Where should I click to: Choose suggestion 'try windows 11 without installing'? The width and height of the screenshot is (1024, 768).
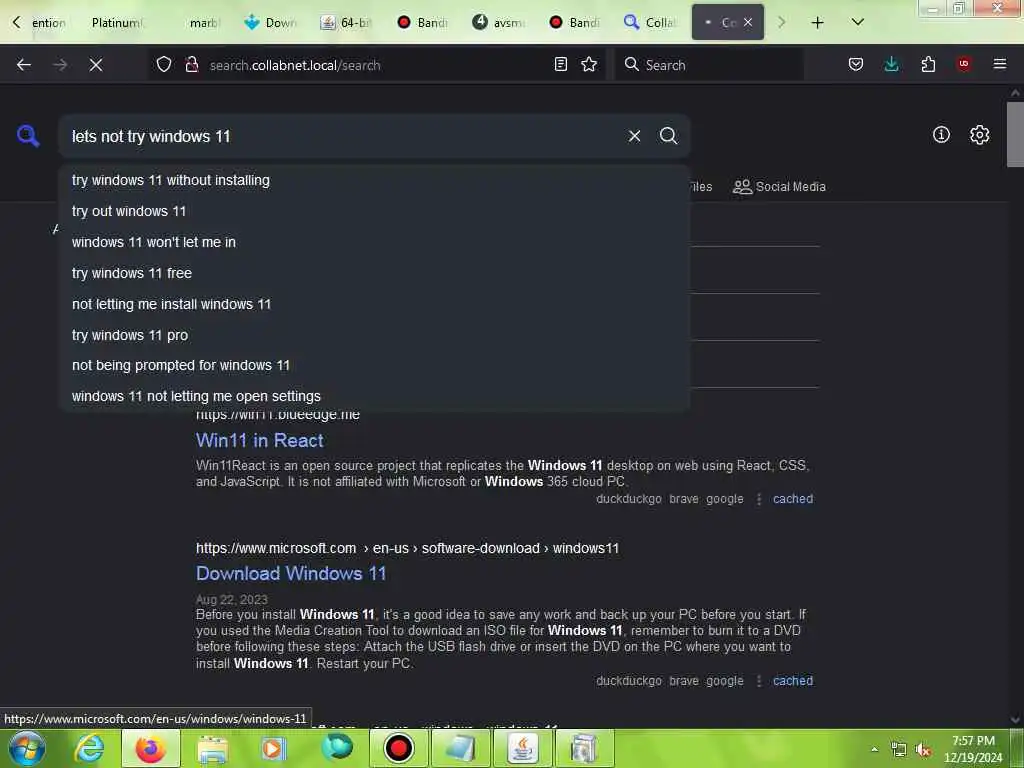click(374, 180)
